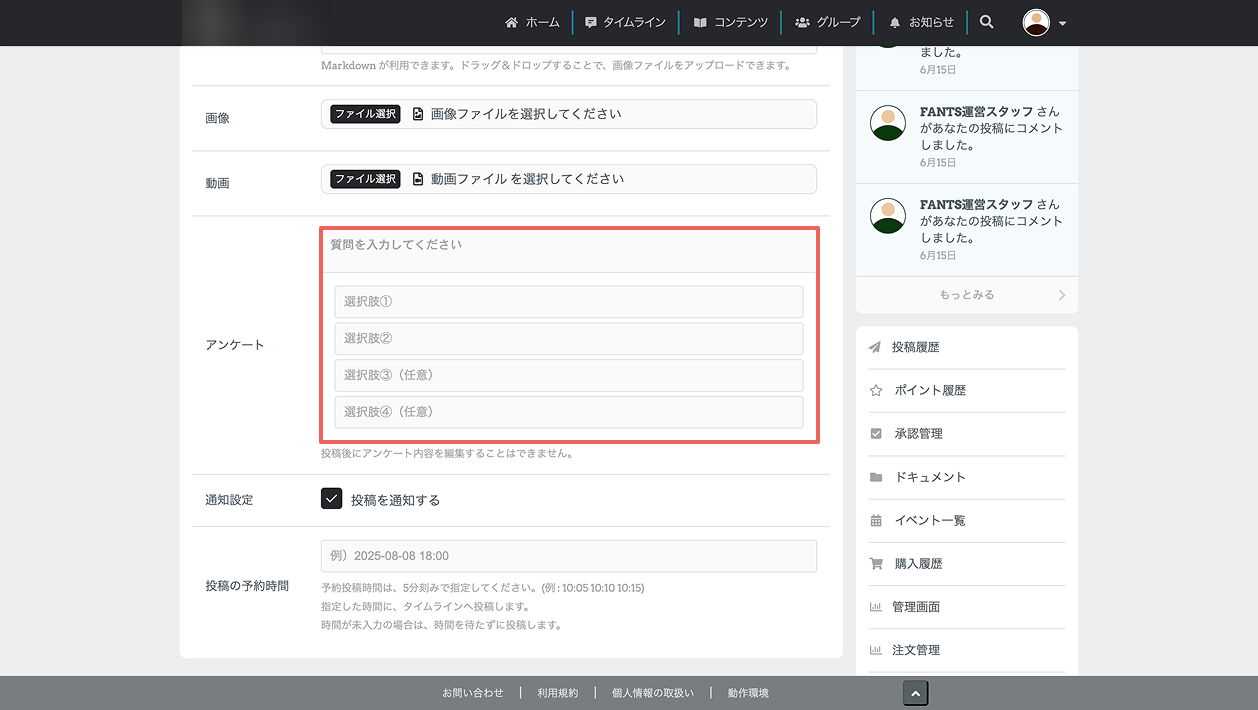This screenshot has height=710, width=1258.
Task: Click ファイル選択 button for 画像
Action: 365,114
